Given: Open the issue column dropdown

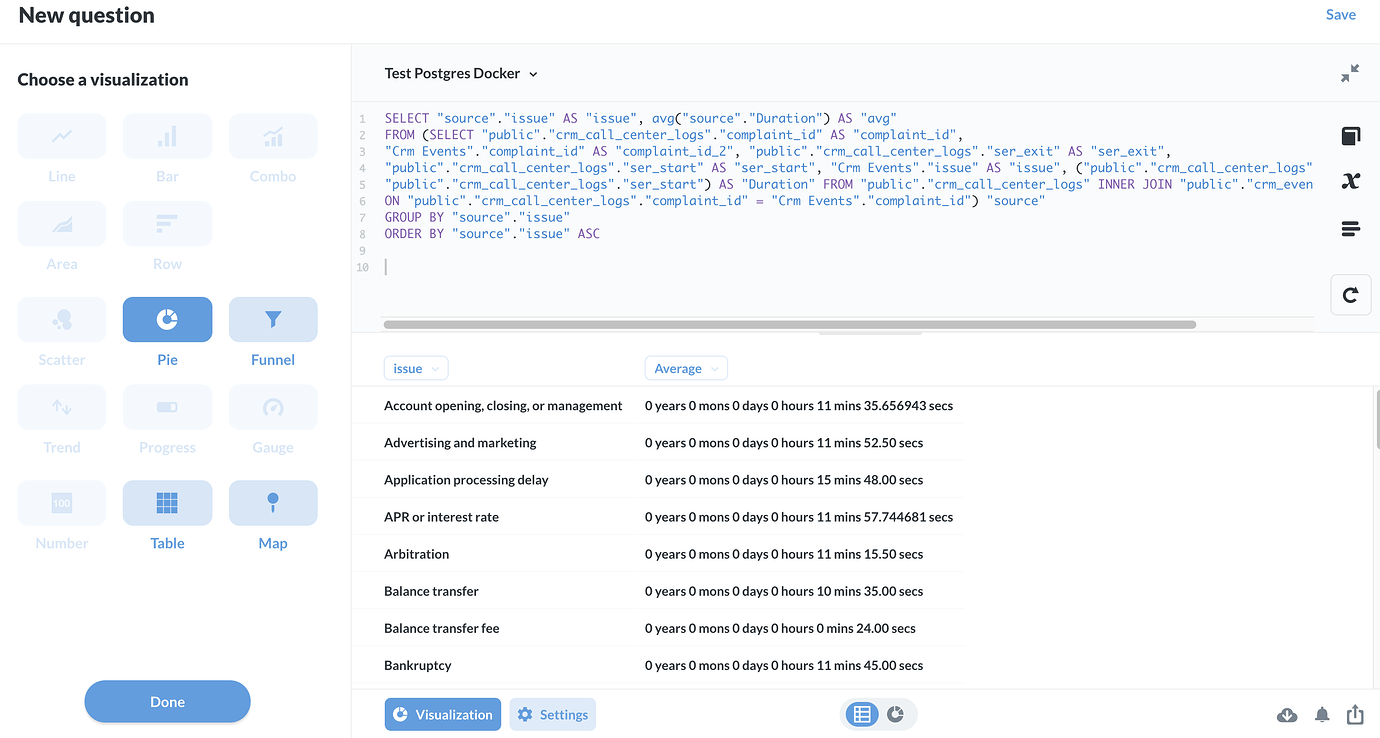Looking at the screenshot, I should tap(415, 367).
